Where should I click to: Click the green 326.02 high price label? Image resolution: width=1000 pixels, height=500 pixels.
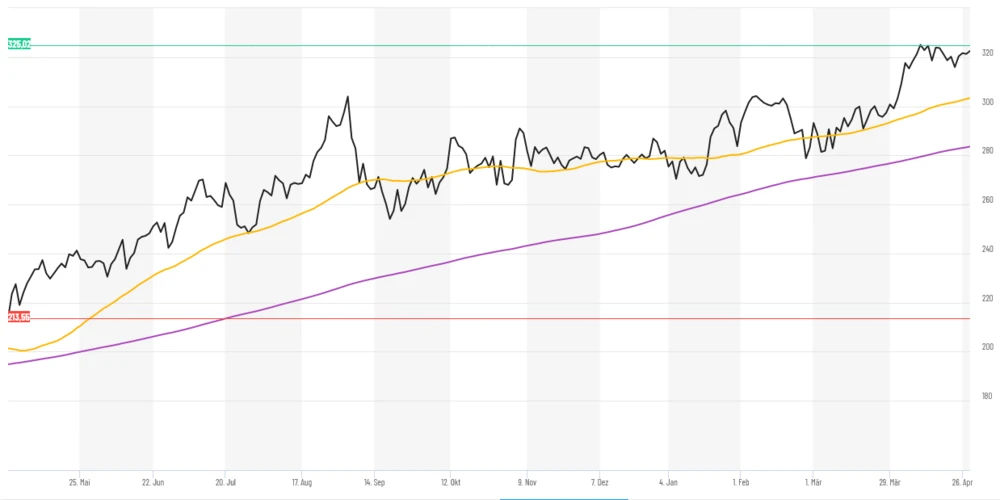tap(19, 45)
